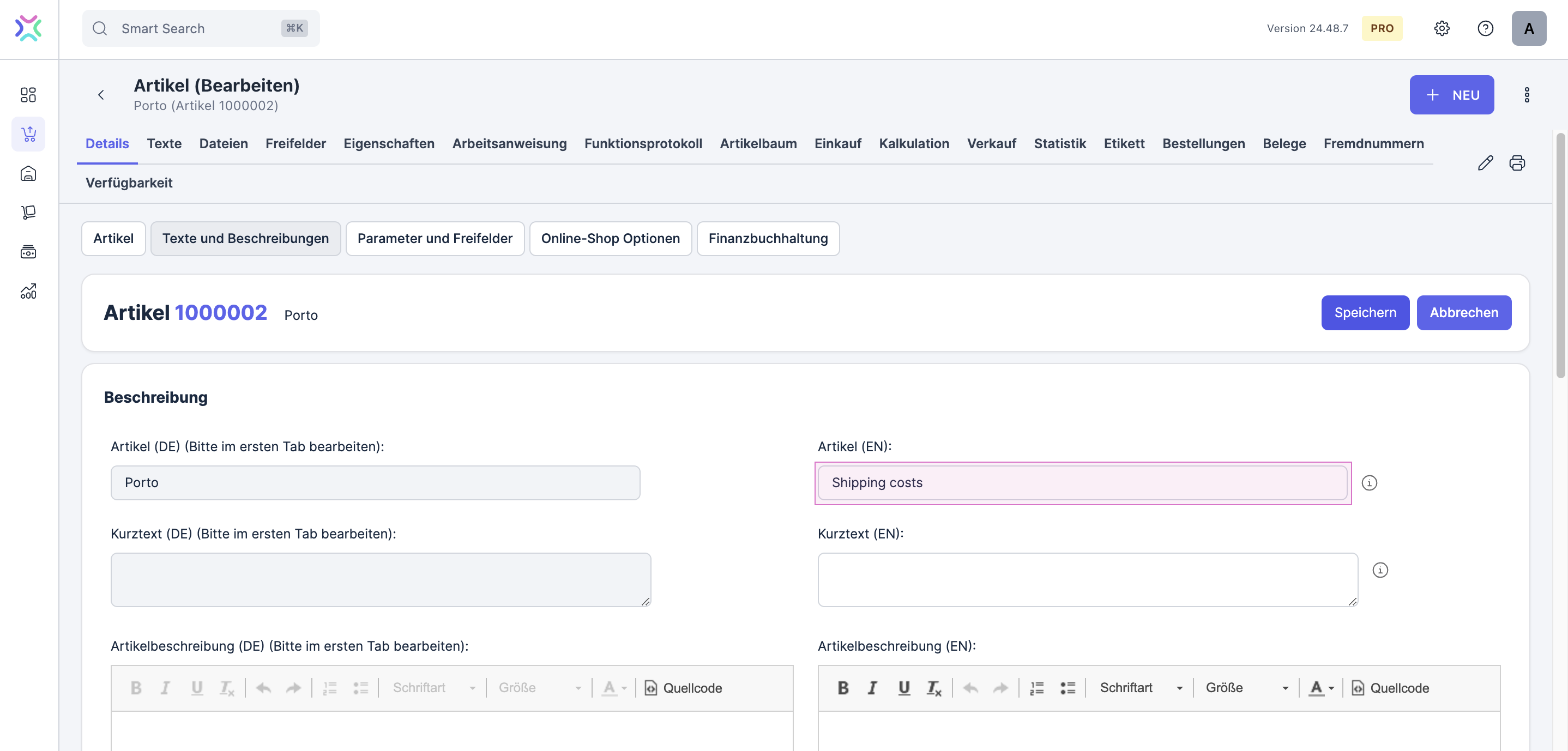Toggle underline in Artikelbeschreibung (EN) editor
Image resolution: width=1568 pixels, height=751 pixels.
point(904,688)
